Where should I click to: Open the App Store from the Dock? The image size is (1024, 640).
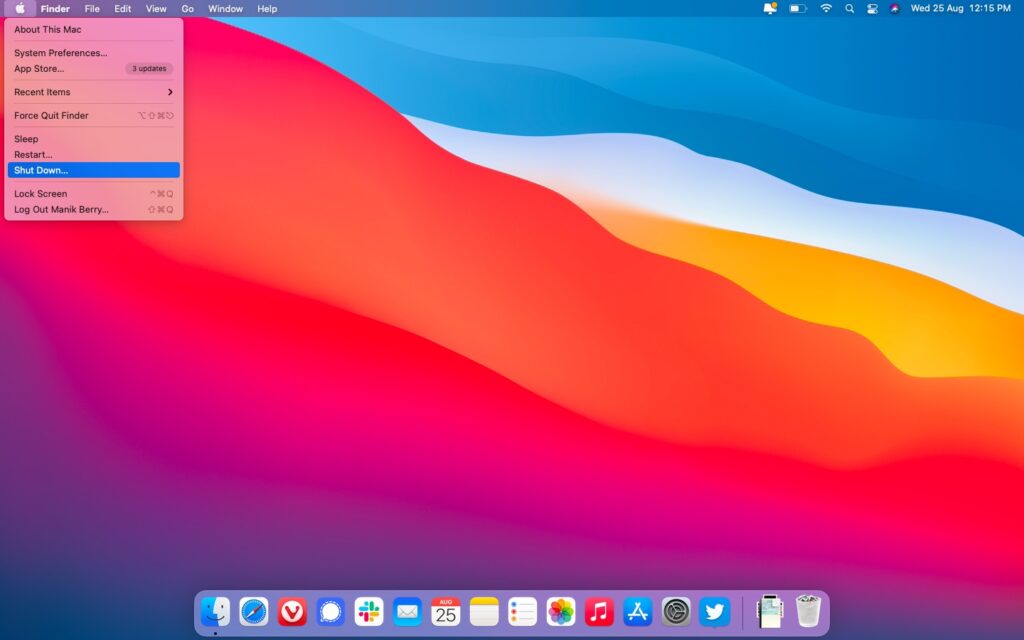click(x=635, y=611)
